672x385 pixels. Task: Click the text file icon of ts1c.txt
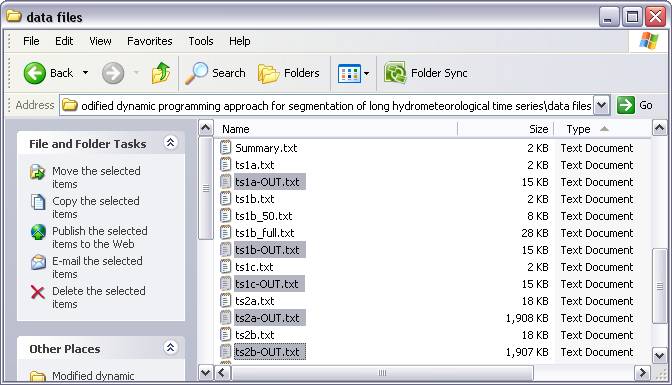[x=225, y=267]
